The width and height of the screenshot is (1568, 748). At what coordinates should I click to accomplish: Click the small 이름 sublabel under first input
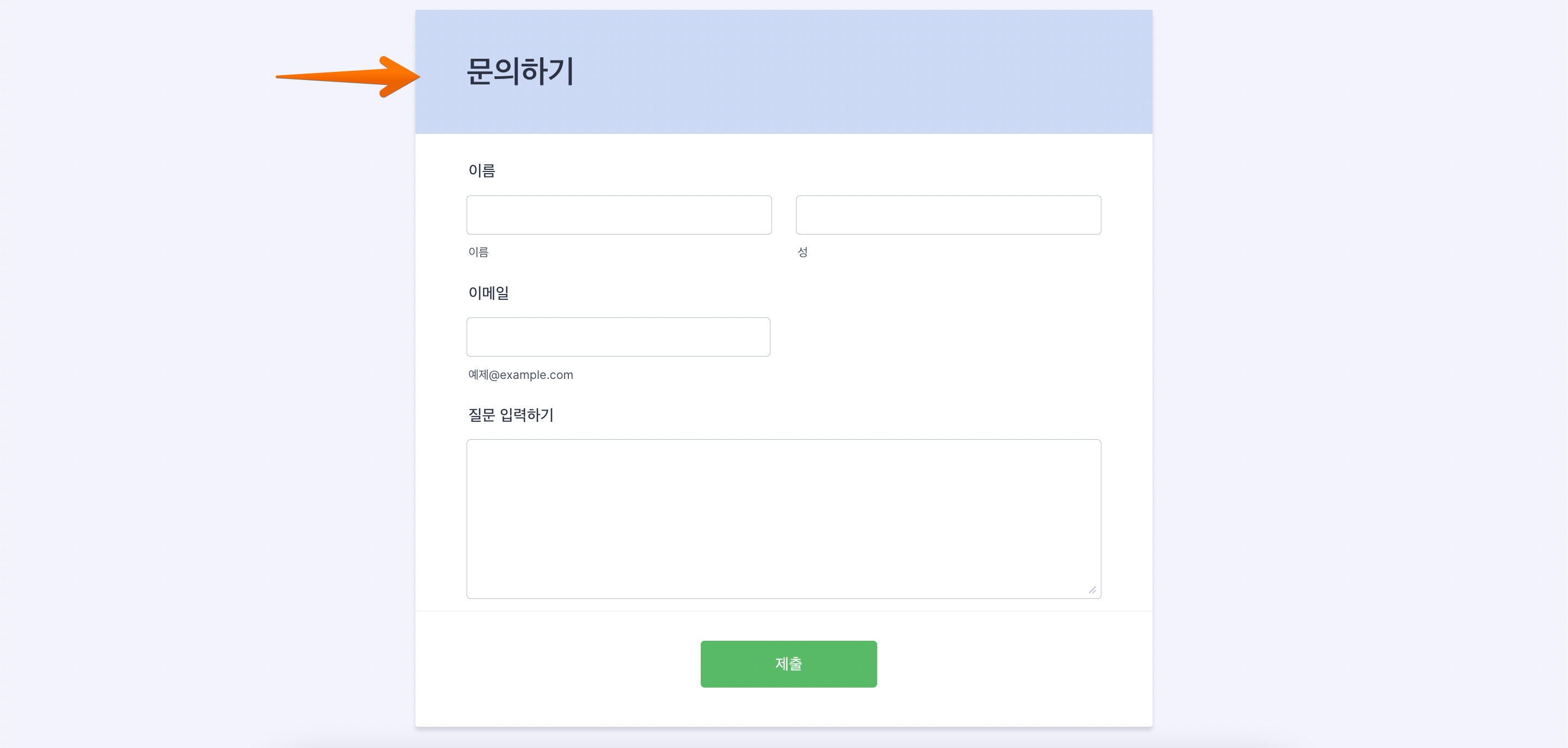point(479,252)
